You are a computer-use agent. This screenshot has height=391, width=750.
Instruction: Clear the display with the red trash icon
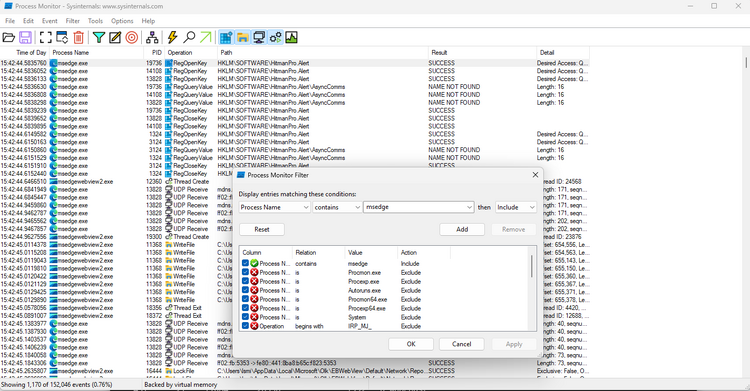click(x=78, y=37)
